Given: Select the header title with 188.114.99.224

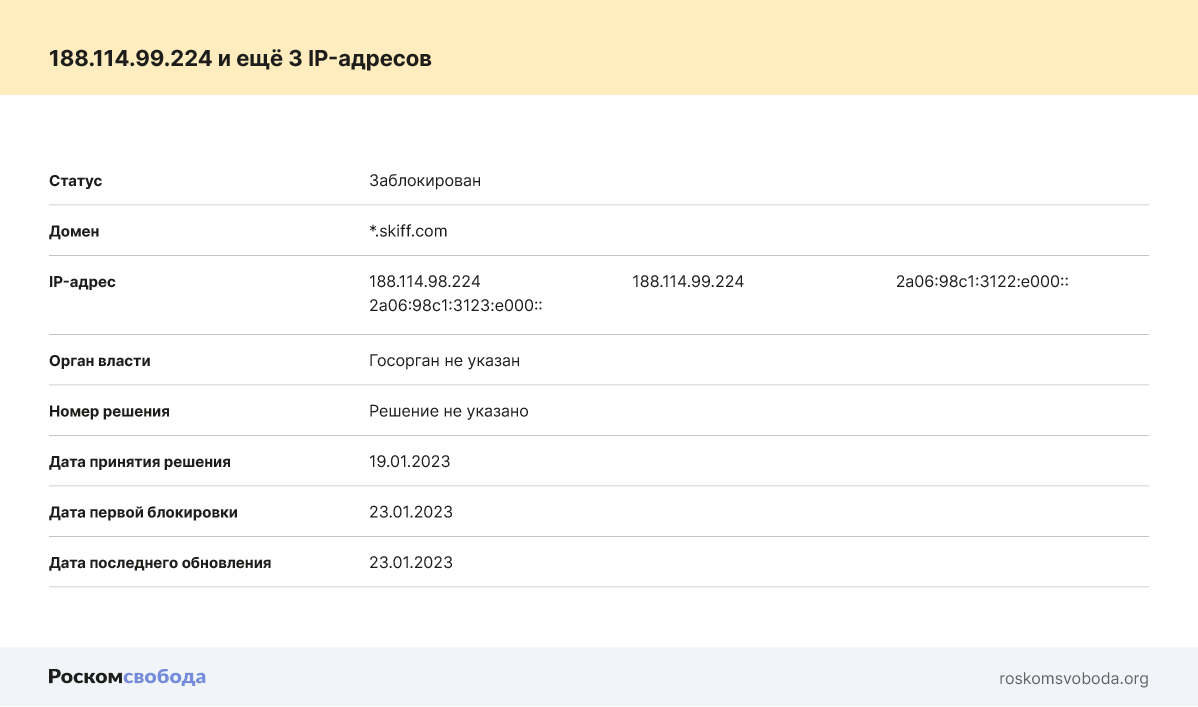Looking at the screenshot, I should (x=240, y=58).
